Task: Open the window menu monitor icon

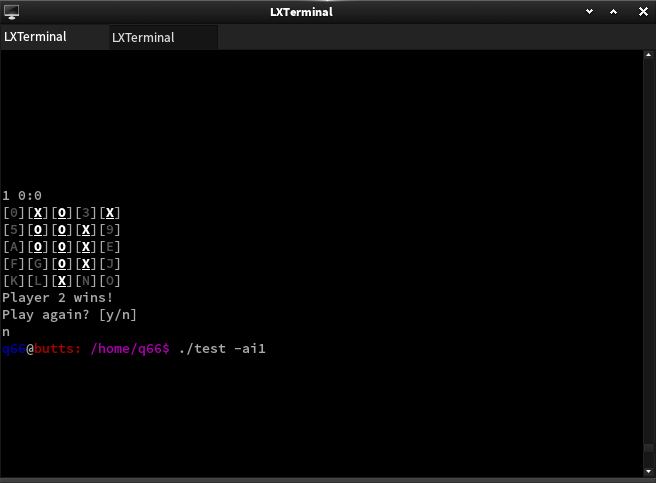Action: pos(11,12)
